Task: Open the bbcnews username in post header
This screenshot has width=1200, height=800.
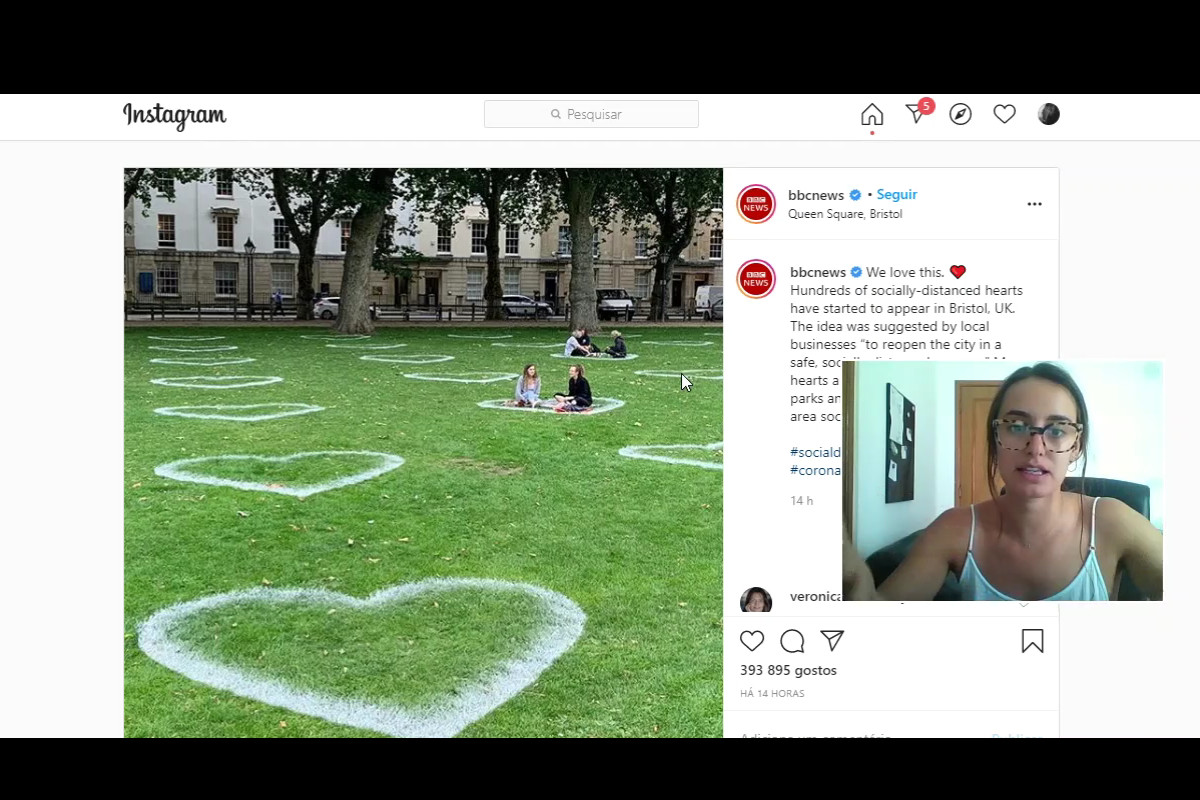Action: [816, 195]
